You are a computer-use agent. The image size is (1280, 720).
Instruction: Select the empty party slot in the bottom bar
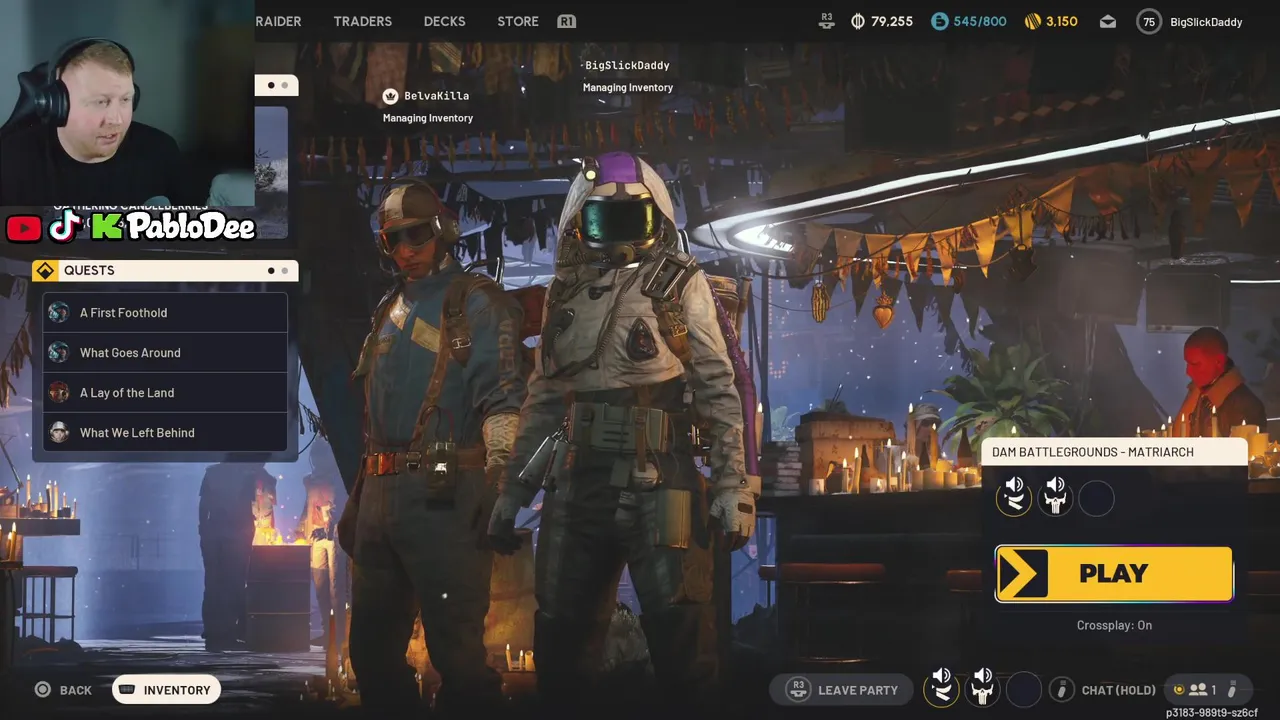pos(1024,689)
